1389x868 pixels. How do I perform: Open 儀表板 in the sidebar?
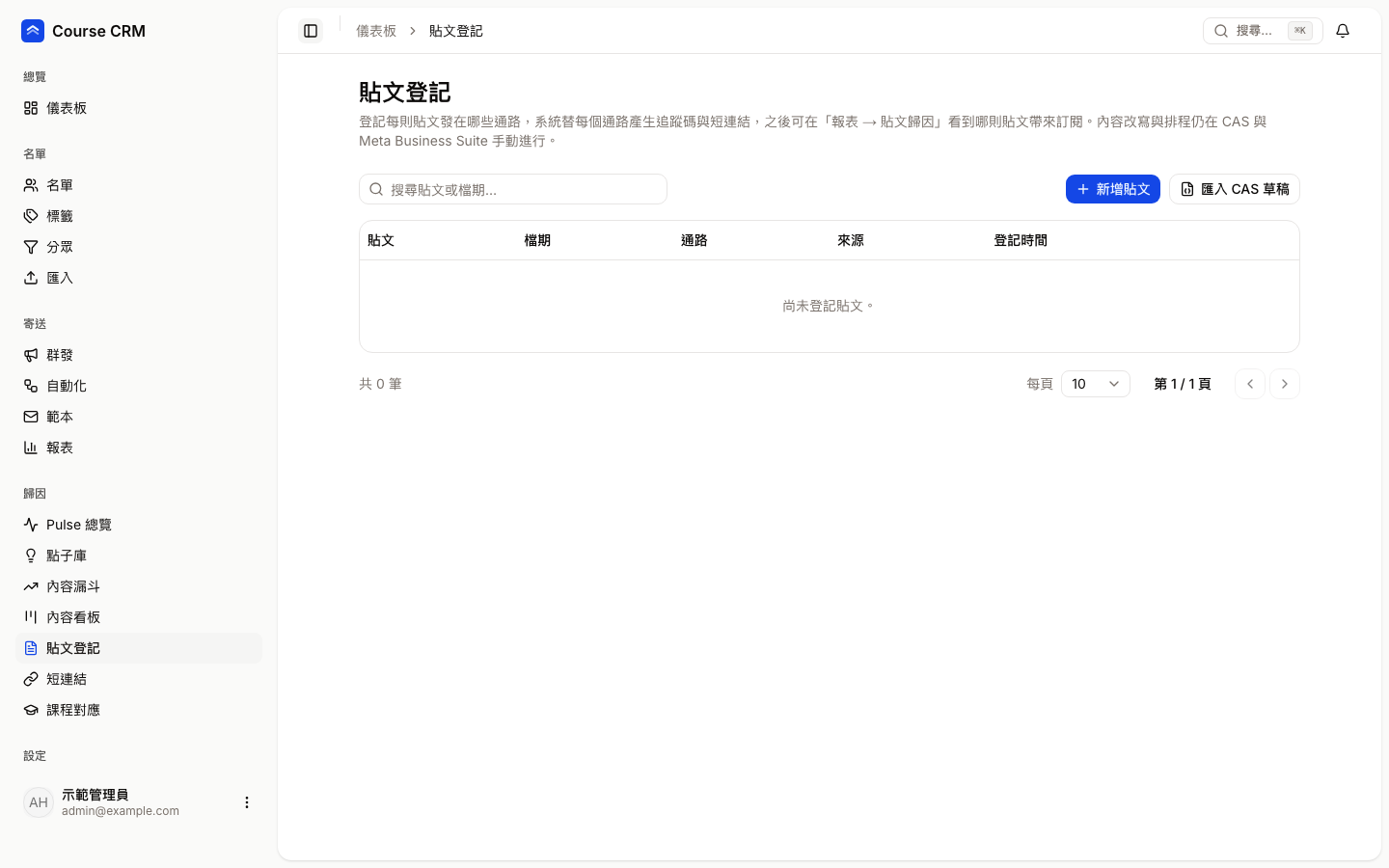pos(139,108)
